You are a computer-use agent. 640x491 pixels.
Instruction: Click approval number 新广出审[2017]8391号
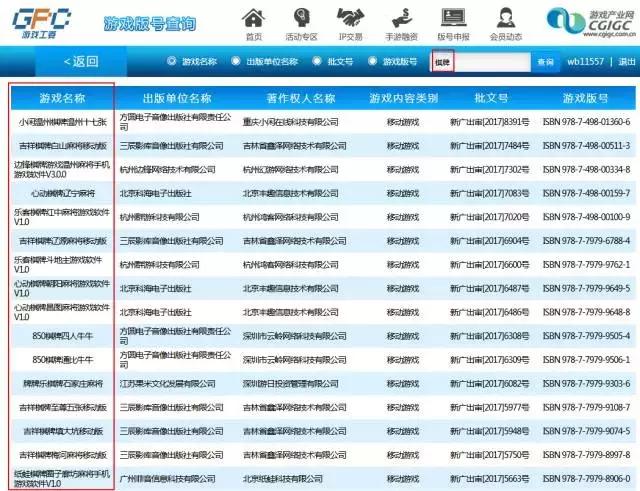[x=489, y=122]
